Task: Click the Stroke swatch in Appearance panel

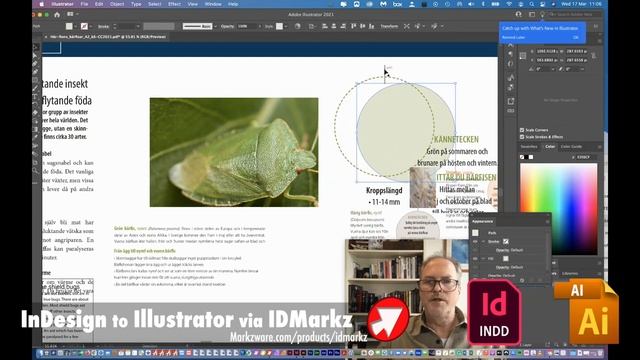Action: pyautogui.click(x=506, y=241)
